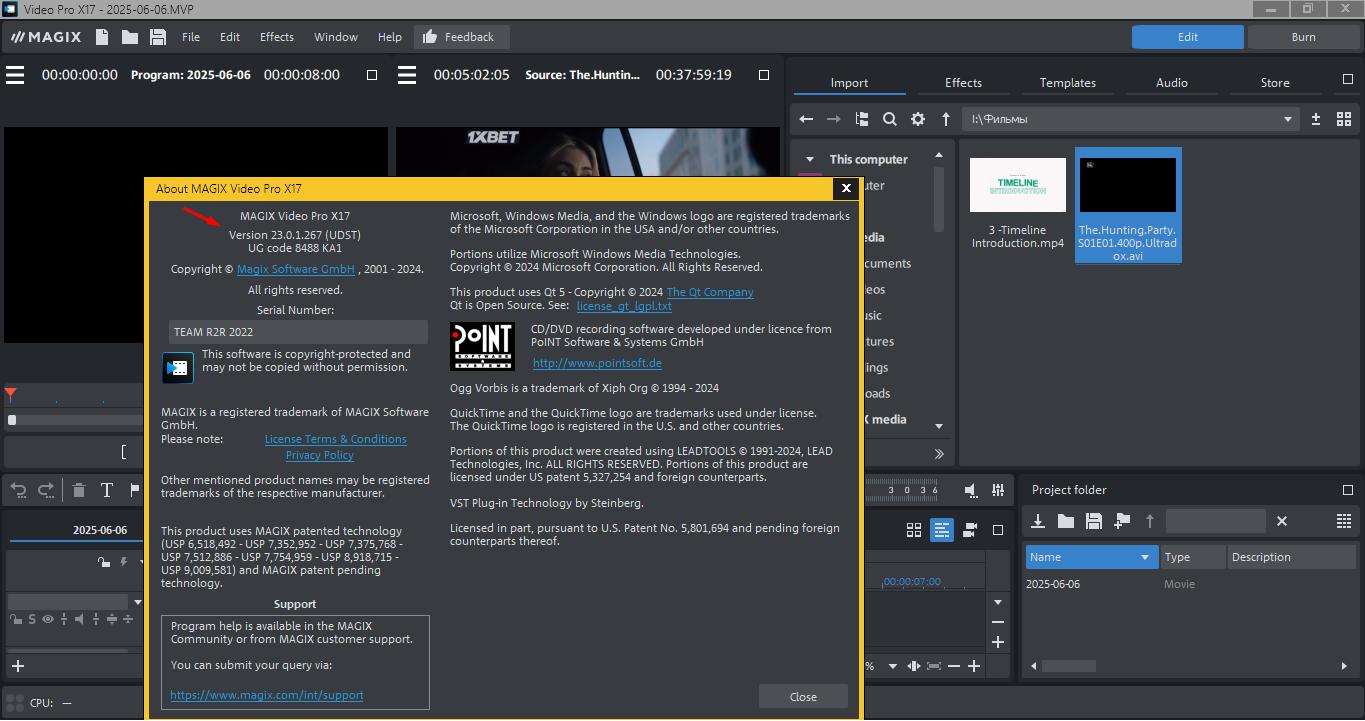Viewport: 1365px width, 721px height.
Task: Click the Close button in About dialog
Action: [803, 697]
